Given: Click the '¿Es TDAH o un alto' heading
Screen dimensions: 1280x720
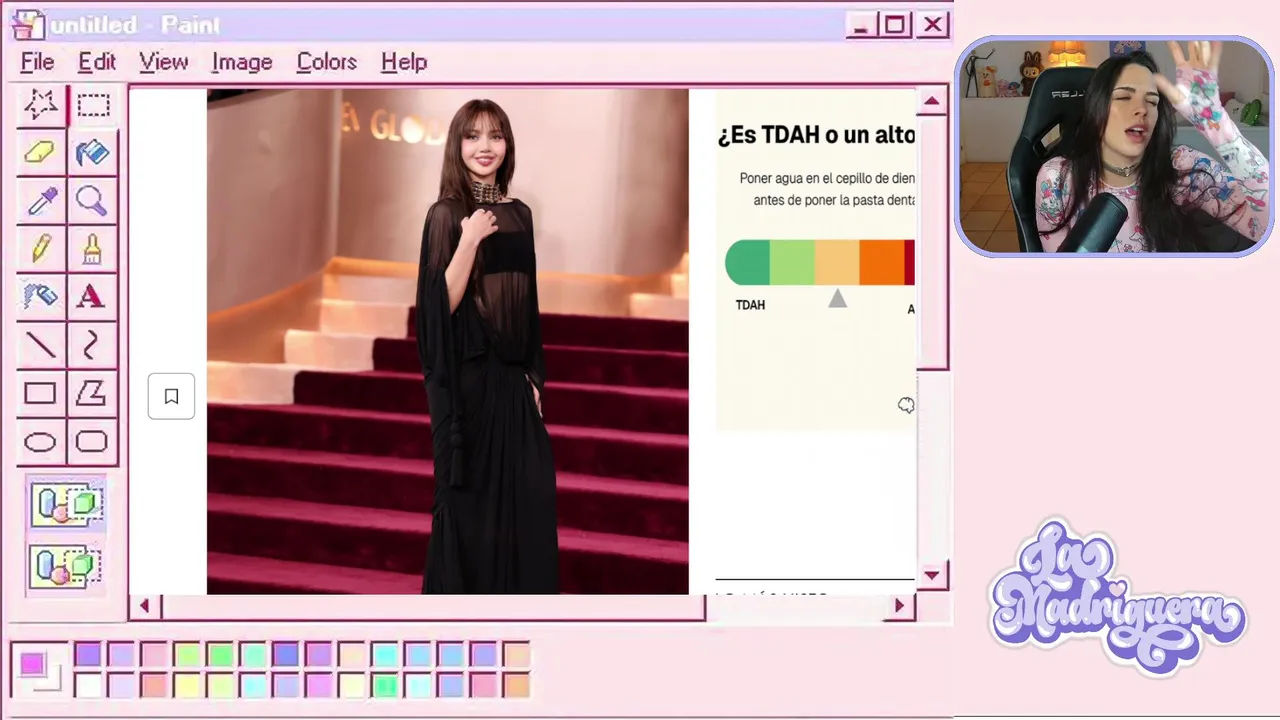Looking at the screenshot, I should click(816, 135).
